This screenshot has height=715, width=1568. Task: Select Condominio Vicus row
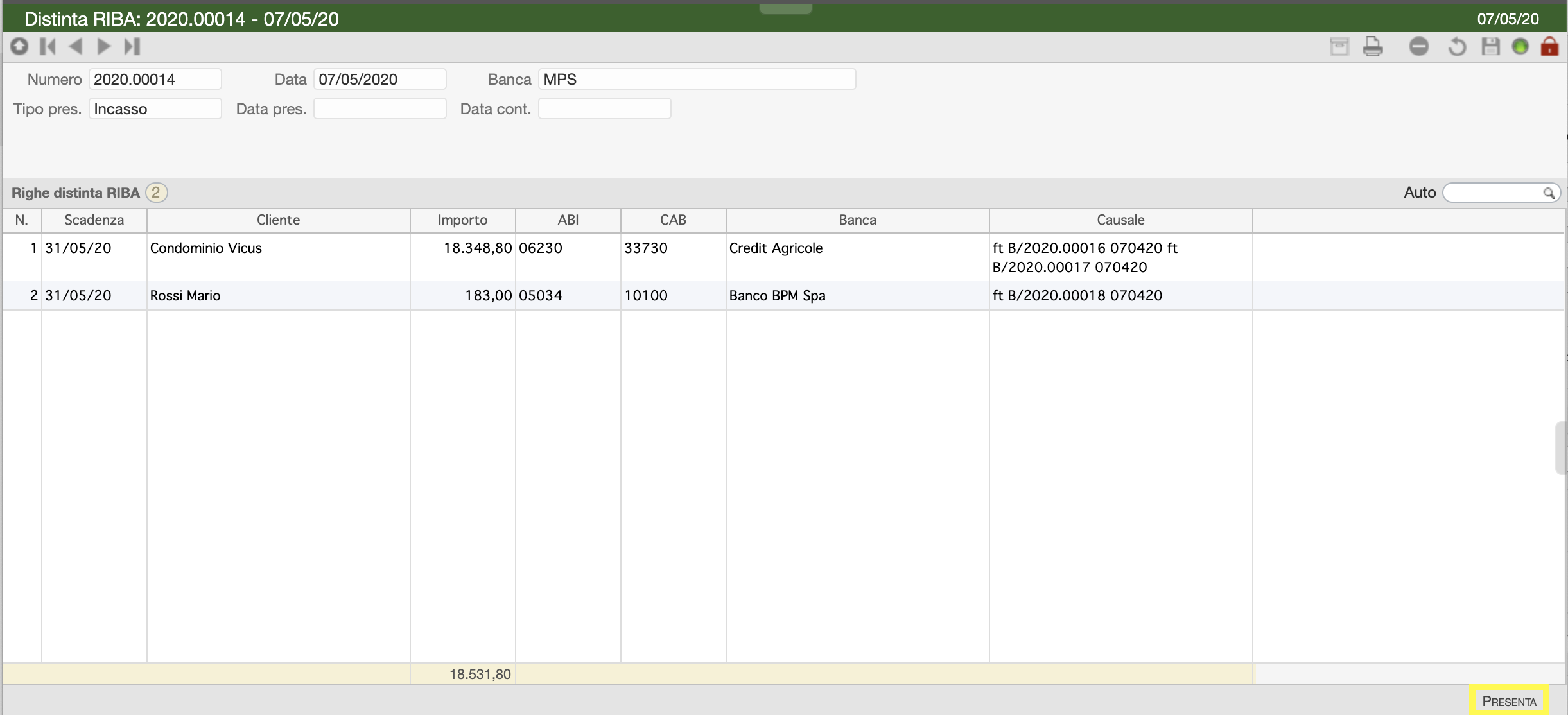(x=783, y=257)
